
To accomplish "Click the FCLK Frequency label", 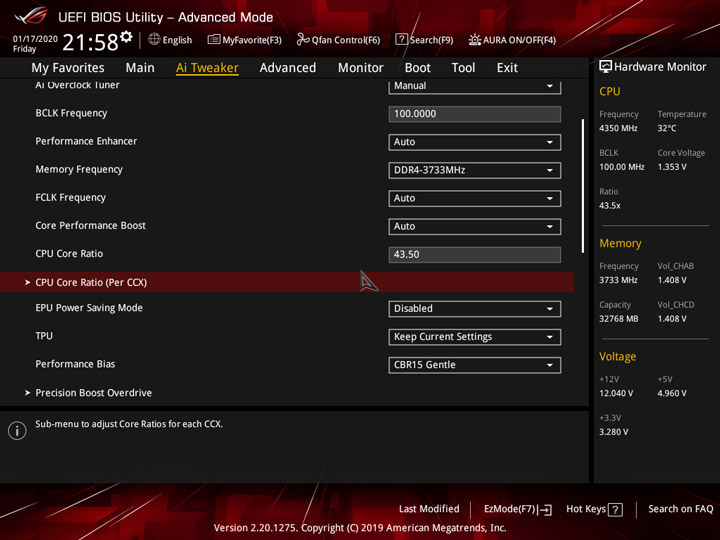I will pyautogui.click(x=70, y=197).
